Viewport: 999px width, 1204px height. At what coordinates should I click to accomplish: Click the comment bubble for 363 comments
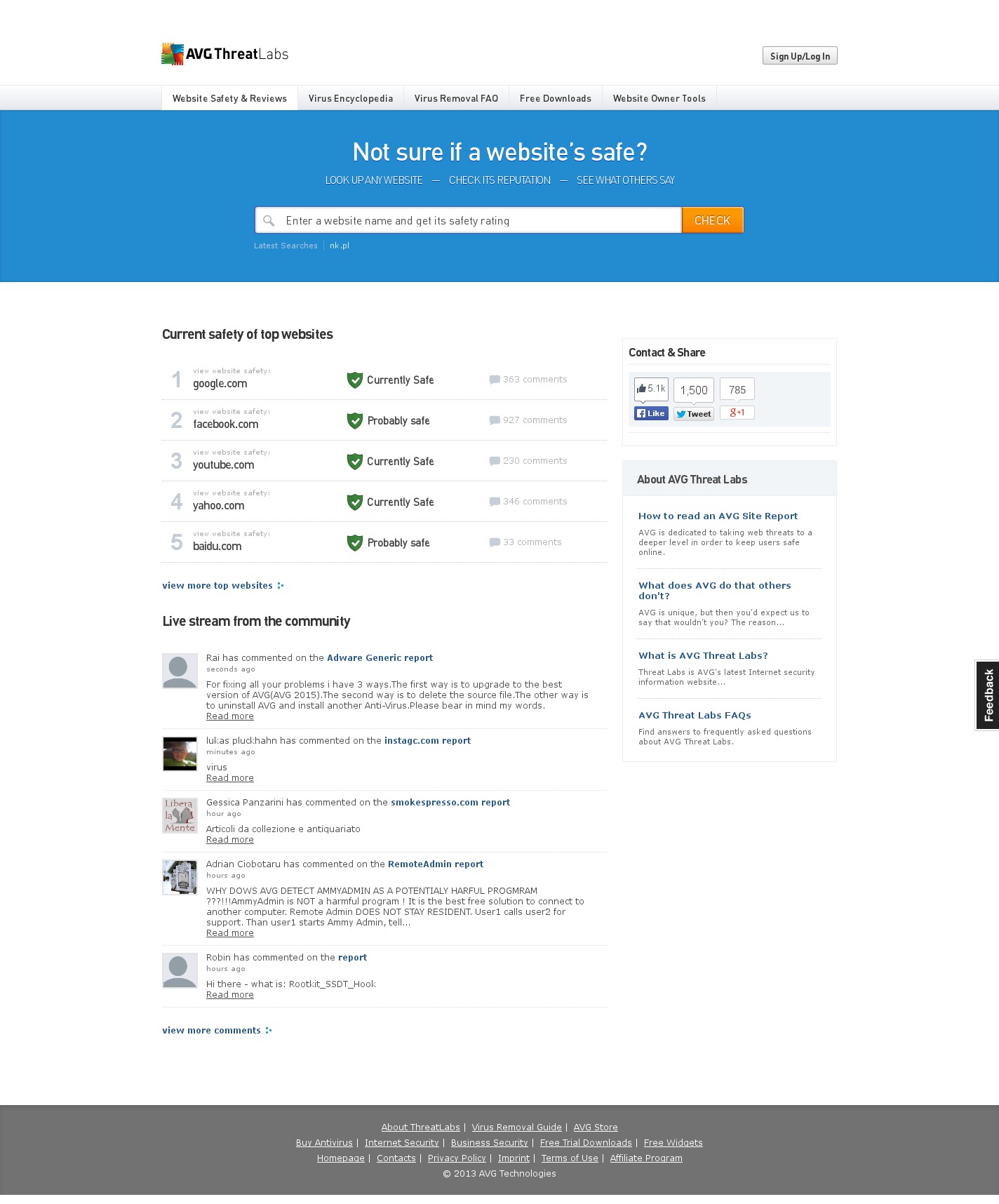[495, 380]
